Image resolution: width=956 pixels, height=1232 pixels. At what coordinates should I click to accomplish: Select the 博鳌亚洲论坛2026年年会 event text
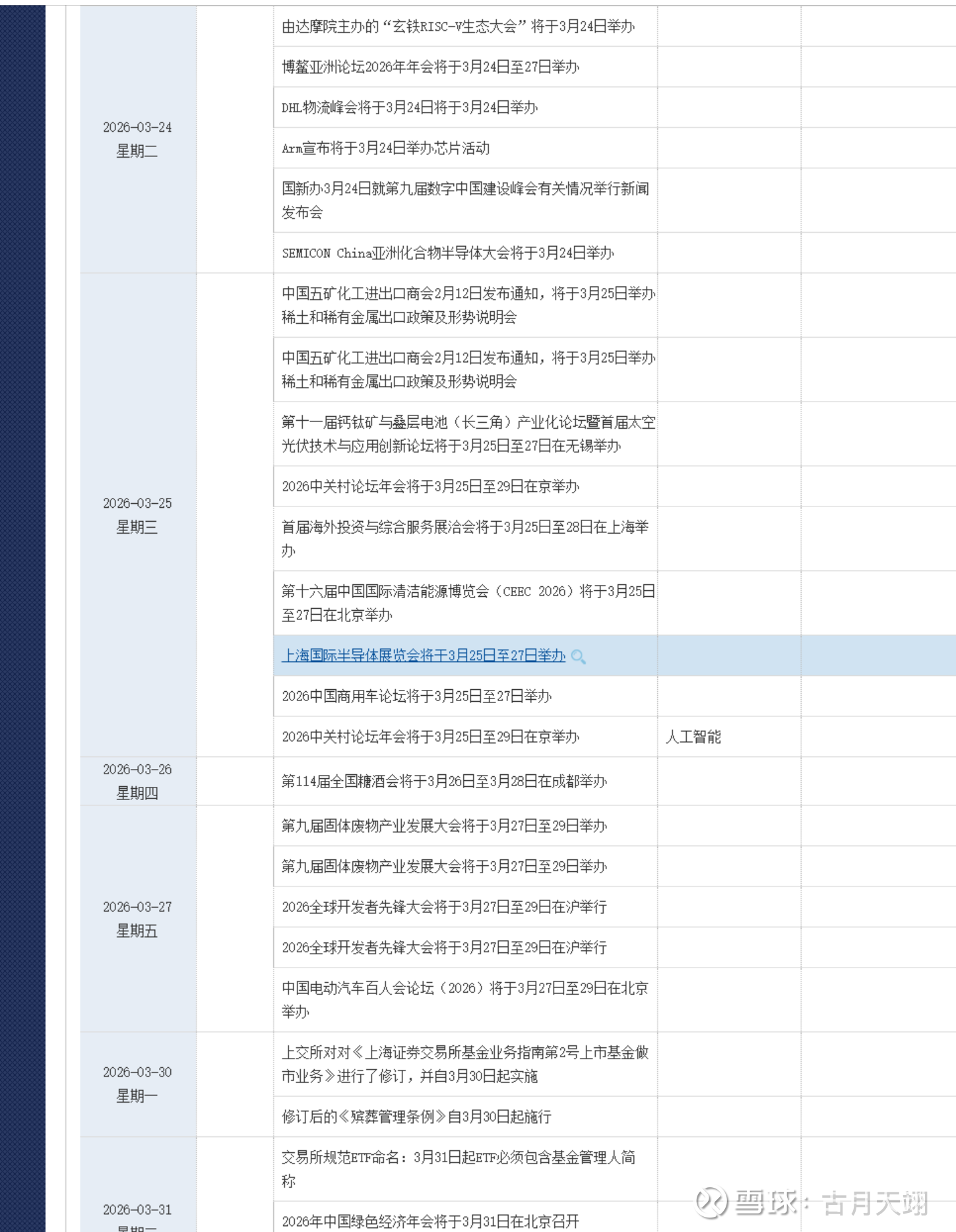(x=430, y=67)
